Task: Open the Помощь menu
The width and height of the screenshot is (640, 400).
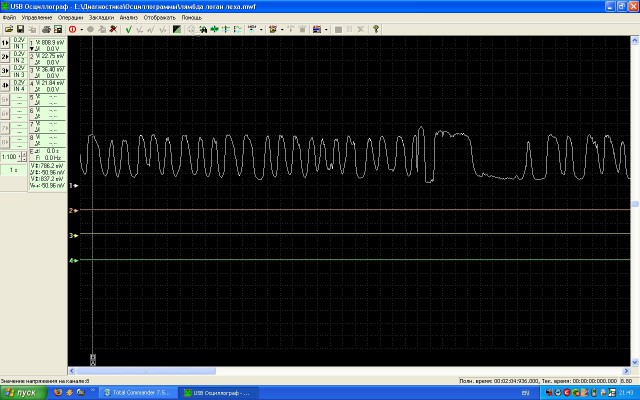Action: (x=191, y=18)
